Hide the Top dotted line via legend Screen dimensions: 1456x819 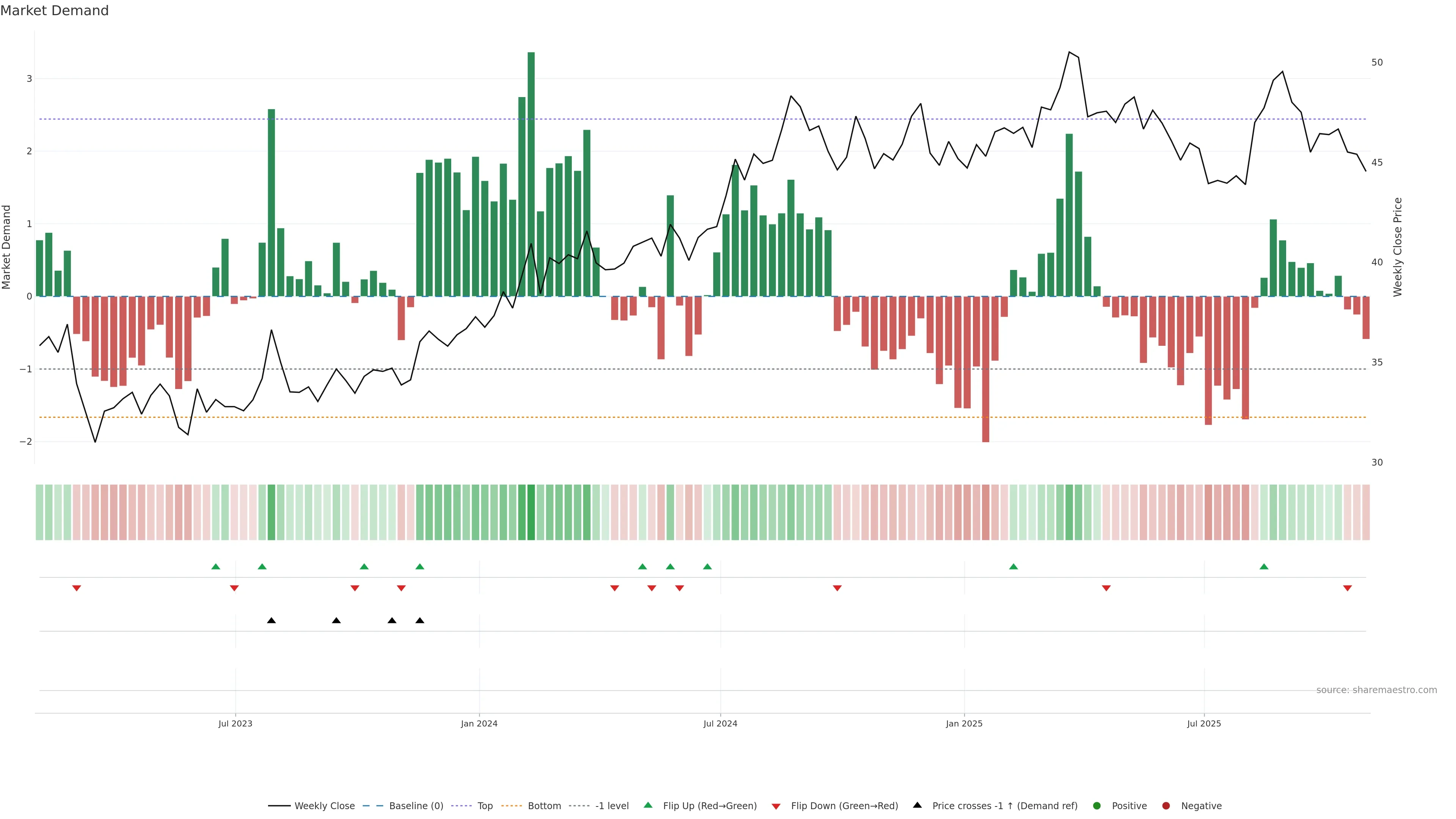click(x=485, y=805)
